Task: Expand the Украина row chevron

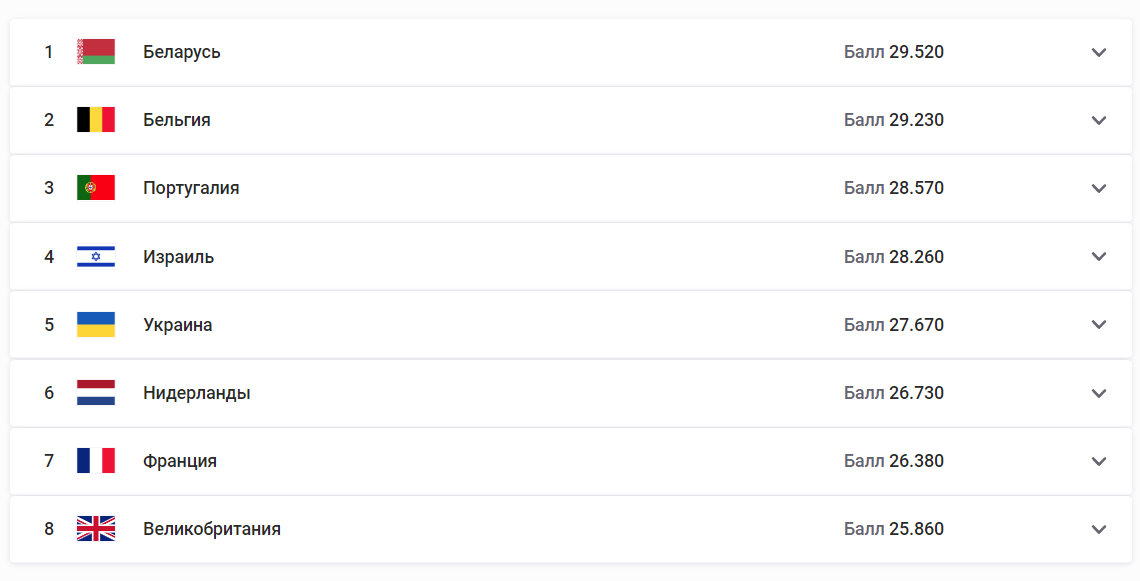Action: point(1099,324)
